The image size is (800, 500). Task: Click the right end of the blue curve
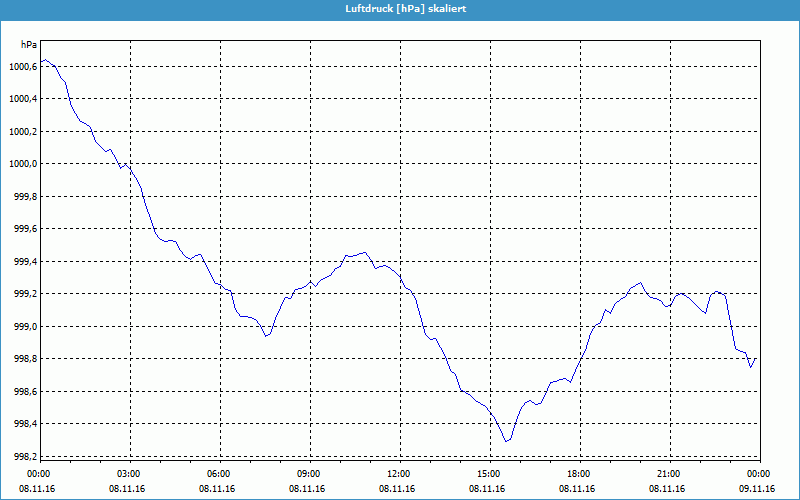(x=756, y=358)
